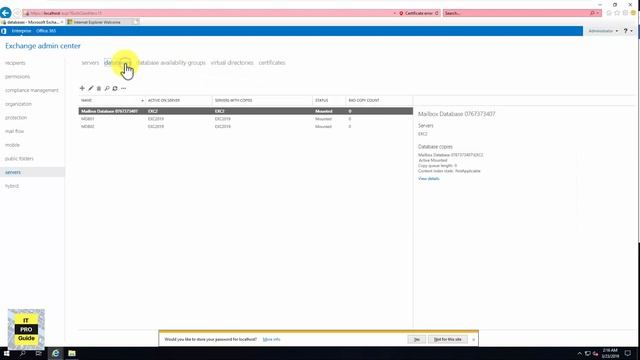Click the Refresh icon in the databases toolbar
This screenshot has height=360, width=640.
point(115,88)
